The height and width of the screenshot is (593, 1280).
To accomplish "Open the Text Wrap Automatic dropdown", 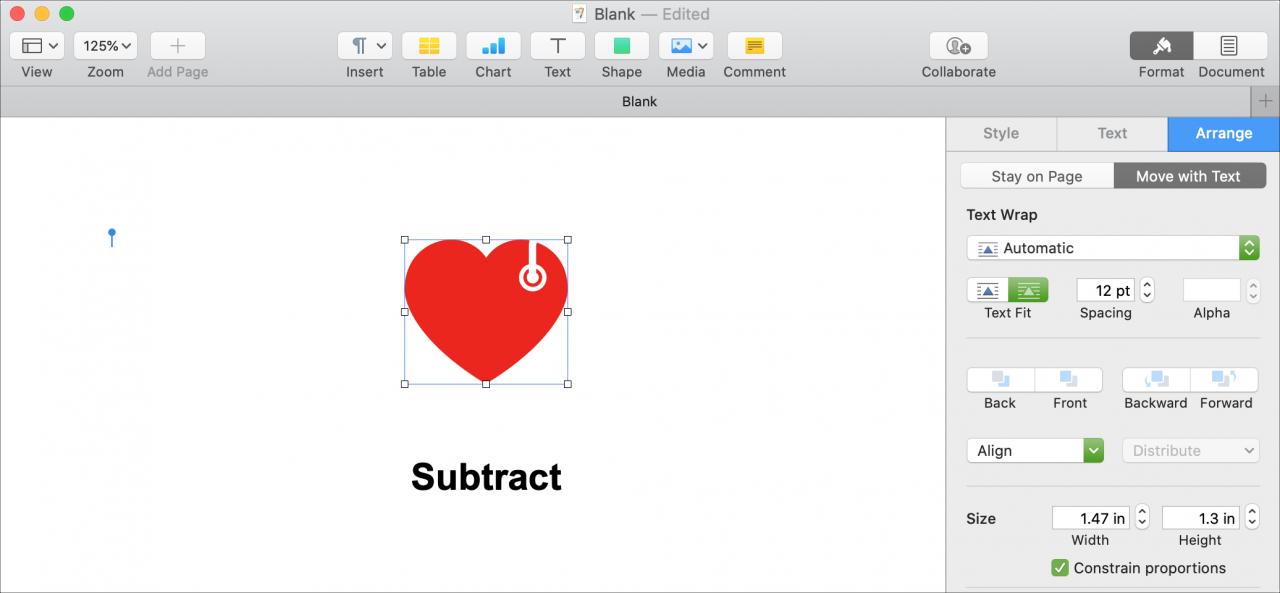I will (1113, 248).
